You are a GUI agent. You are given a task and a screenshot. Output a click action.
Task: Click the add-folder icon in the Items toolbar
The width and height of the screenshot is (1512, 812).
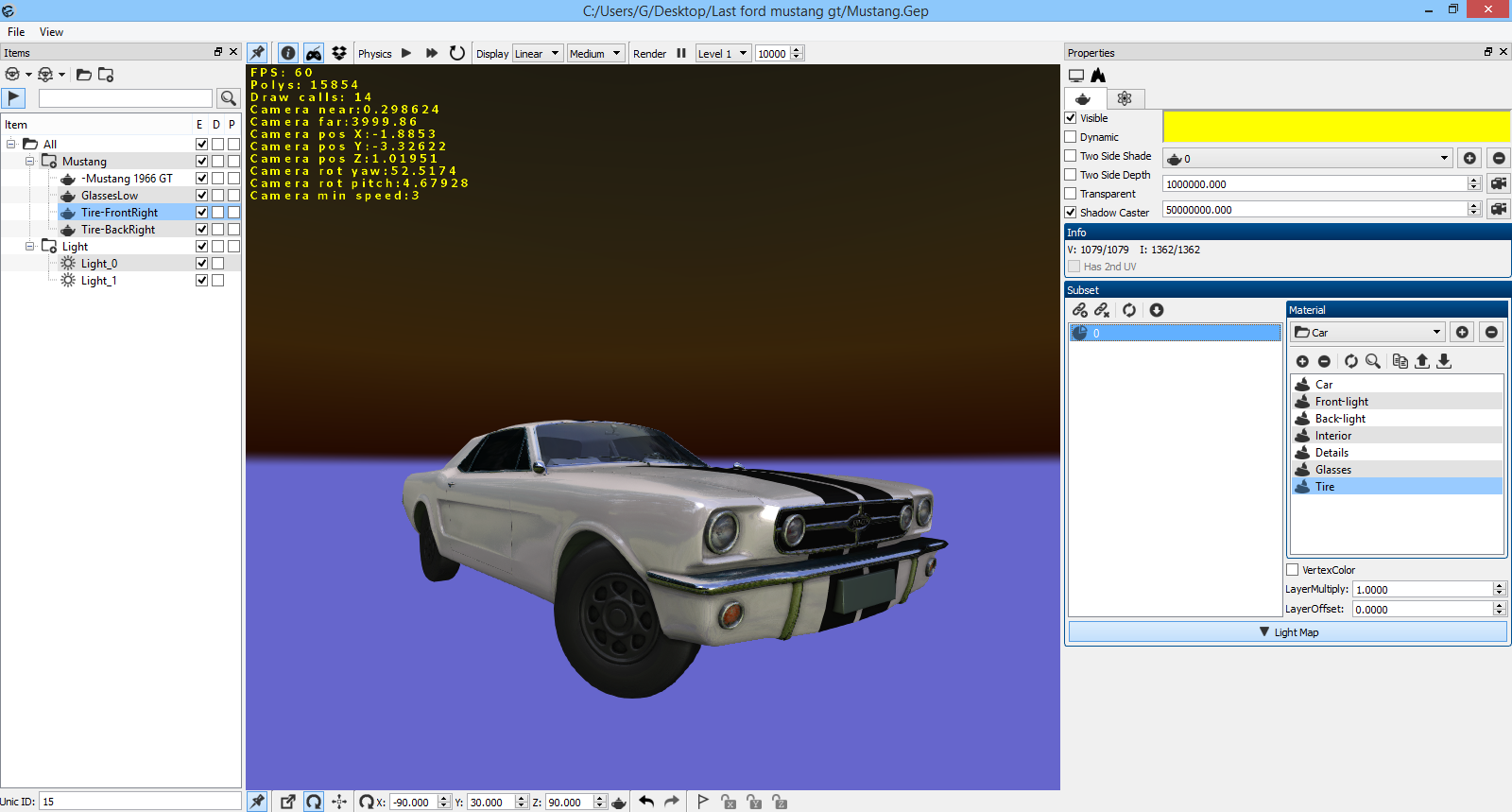click(x=106, y=74)
